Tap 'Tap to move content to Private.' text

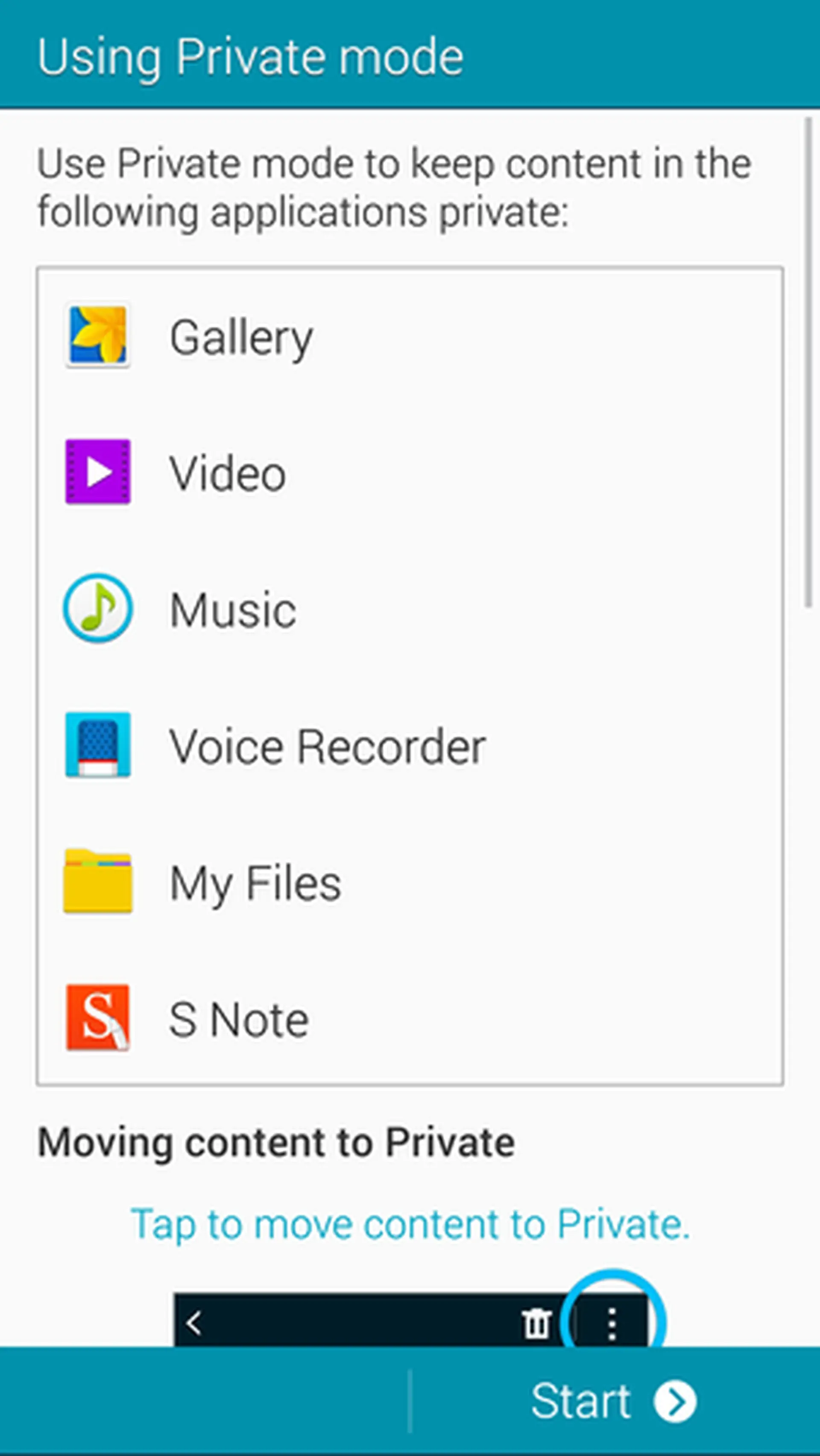(410, 1225)
